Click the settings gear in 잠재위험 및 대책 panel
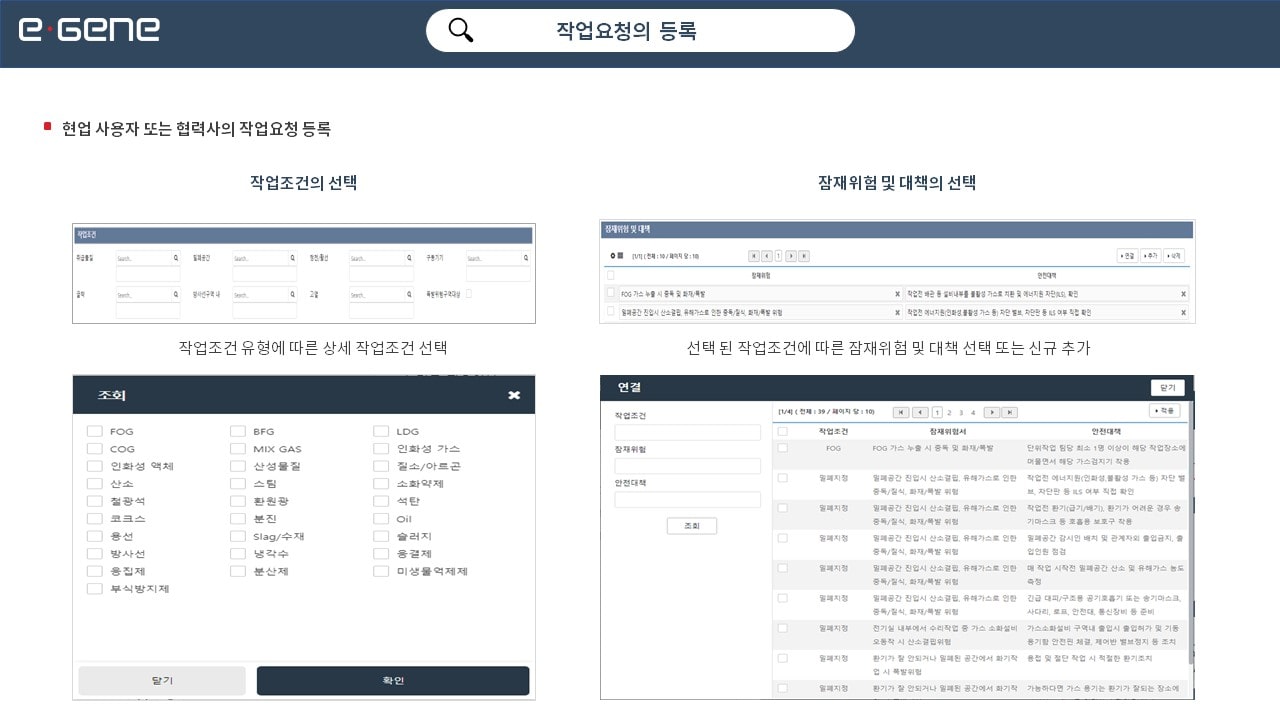This screenshot has height=720, width=1280. click(x=612, y=256)
